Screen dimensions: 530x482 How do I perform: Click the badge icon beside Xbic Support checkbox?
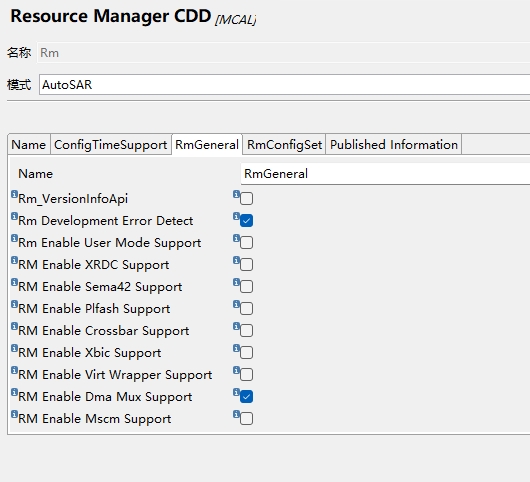click(236, 348)
